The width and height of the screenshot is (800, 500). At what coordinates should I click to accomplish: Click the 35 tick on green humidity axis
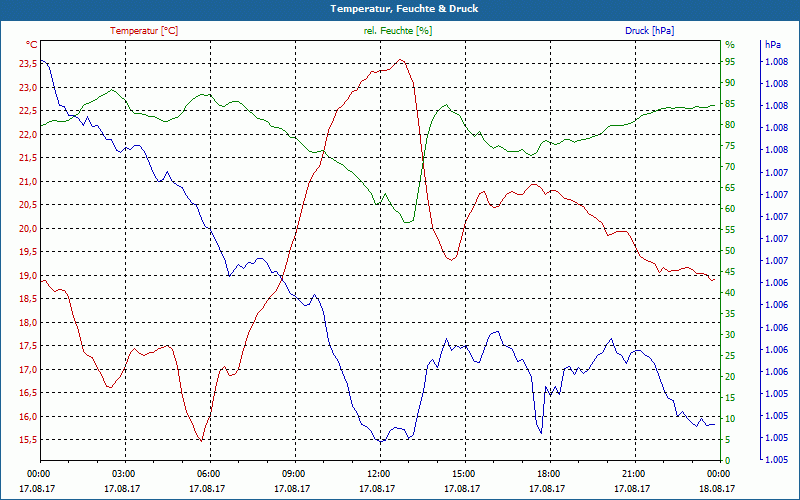tap(730, 314)
